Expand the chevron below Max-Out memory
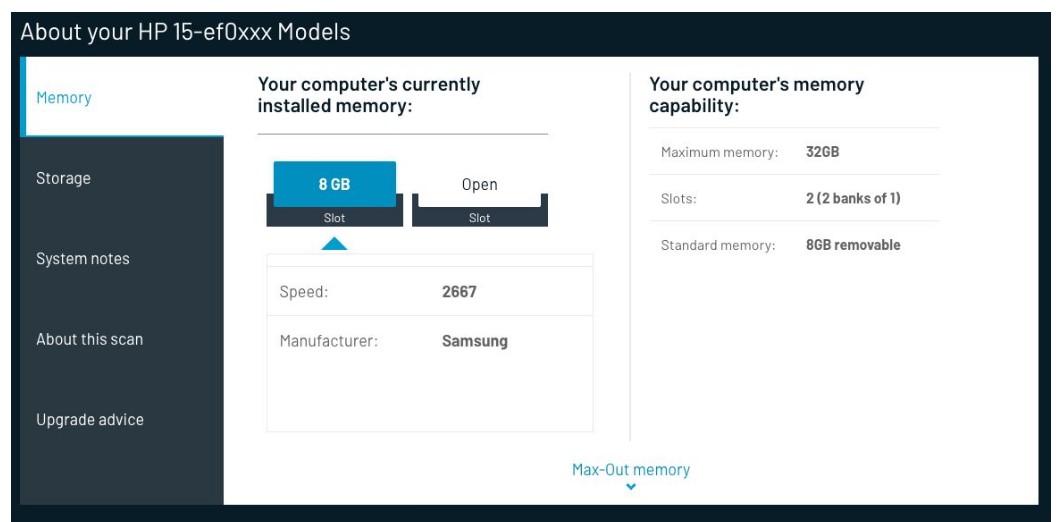The height and width of the screenshot is (522, 1061). (631, 486)
